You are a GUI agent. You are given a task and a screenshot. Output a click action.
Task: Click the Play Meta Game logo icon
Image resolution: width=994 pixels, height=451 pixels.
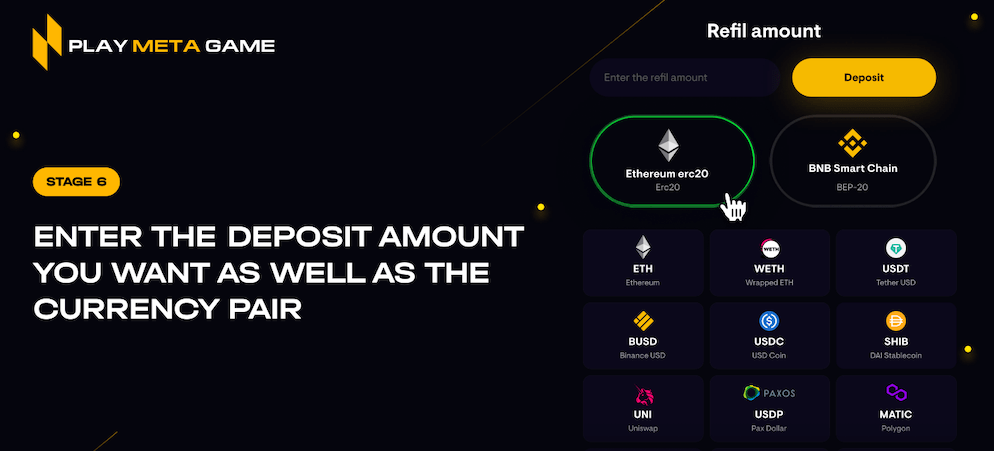tap(47, 42)
